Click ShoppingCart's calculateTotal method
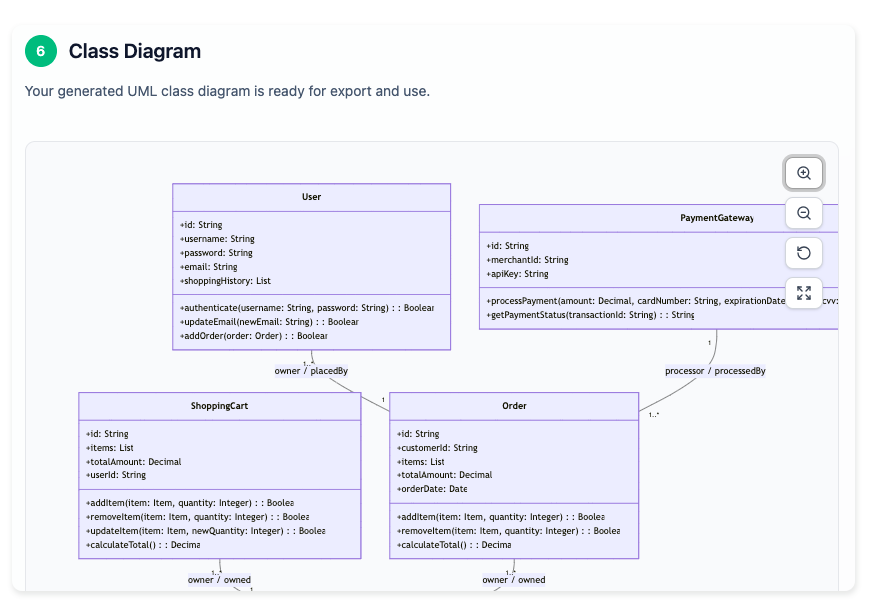The image size is (871, 613). point(143,545)
